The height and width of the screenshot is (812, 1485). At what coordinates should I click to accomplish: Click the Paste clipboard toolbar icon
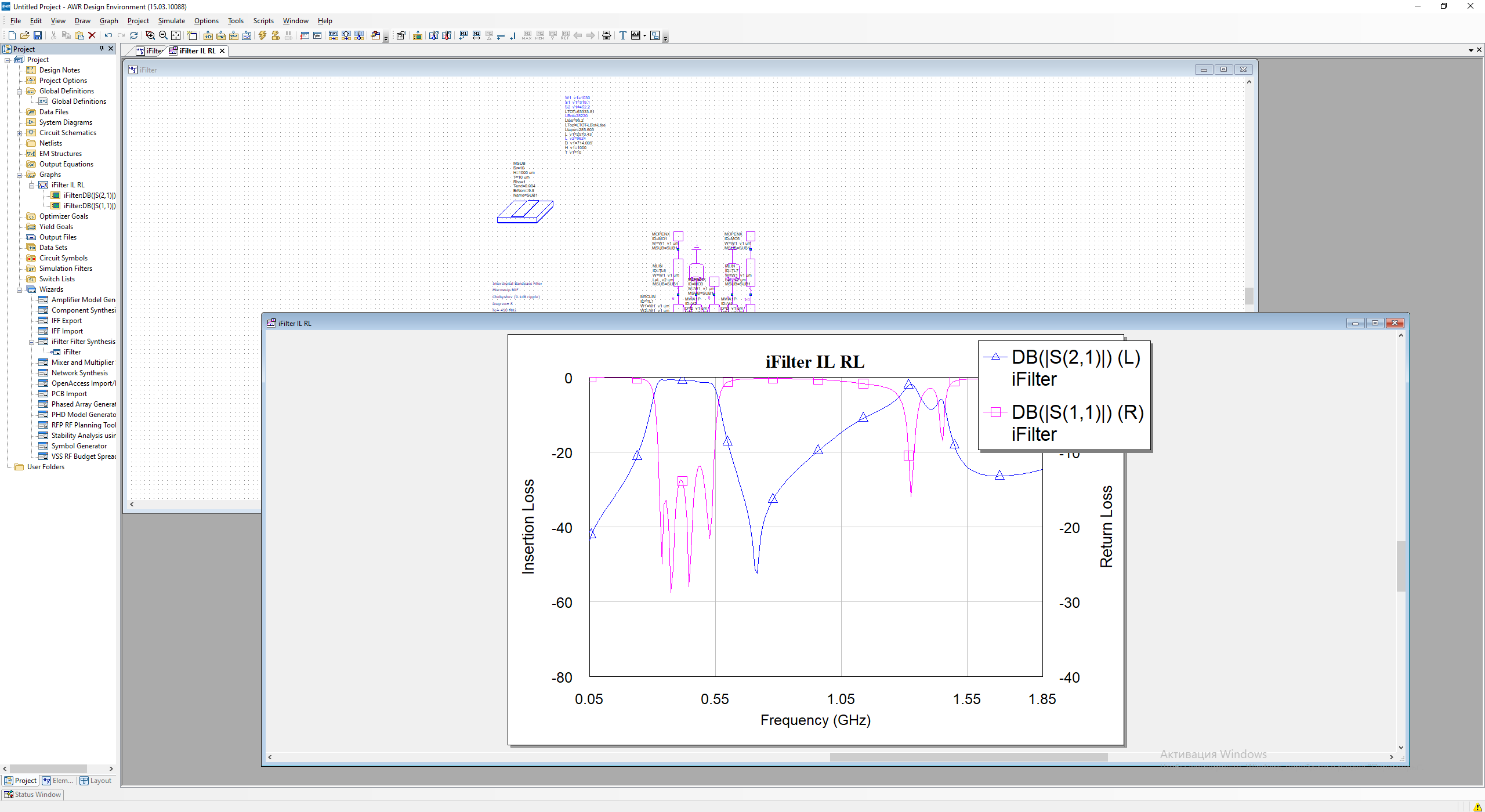(79, 35)
